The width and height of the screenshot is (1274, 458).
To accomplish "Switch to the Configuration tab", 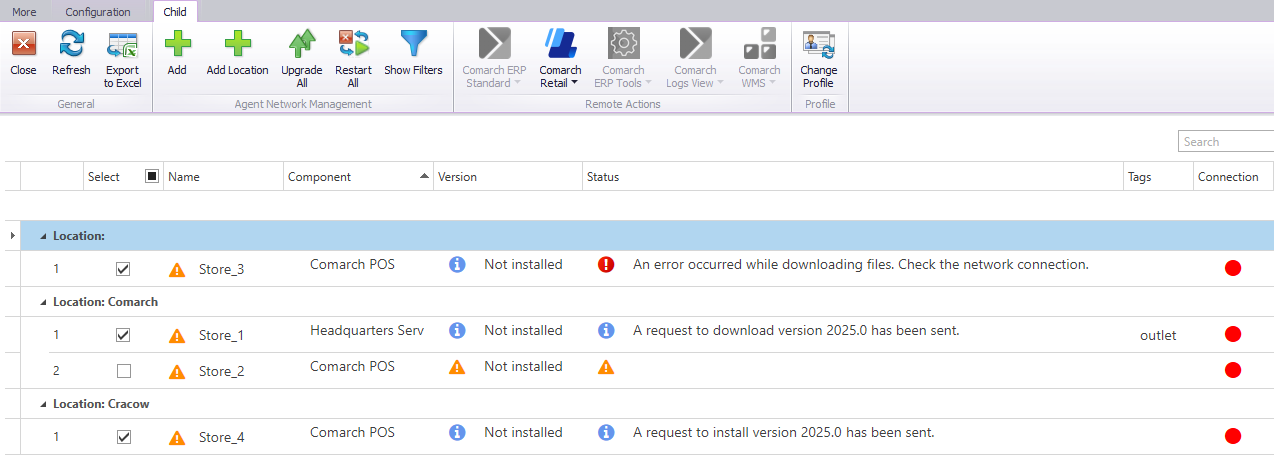I will (98, 12).
